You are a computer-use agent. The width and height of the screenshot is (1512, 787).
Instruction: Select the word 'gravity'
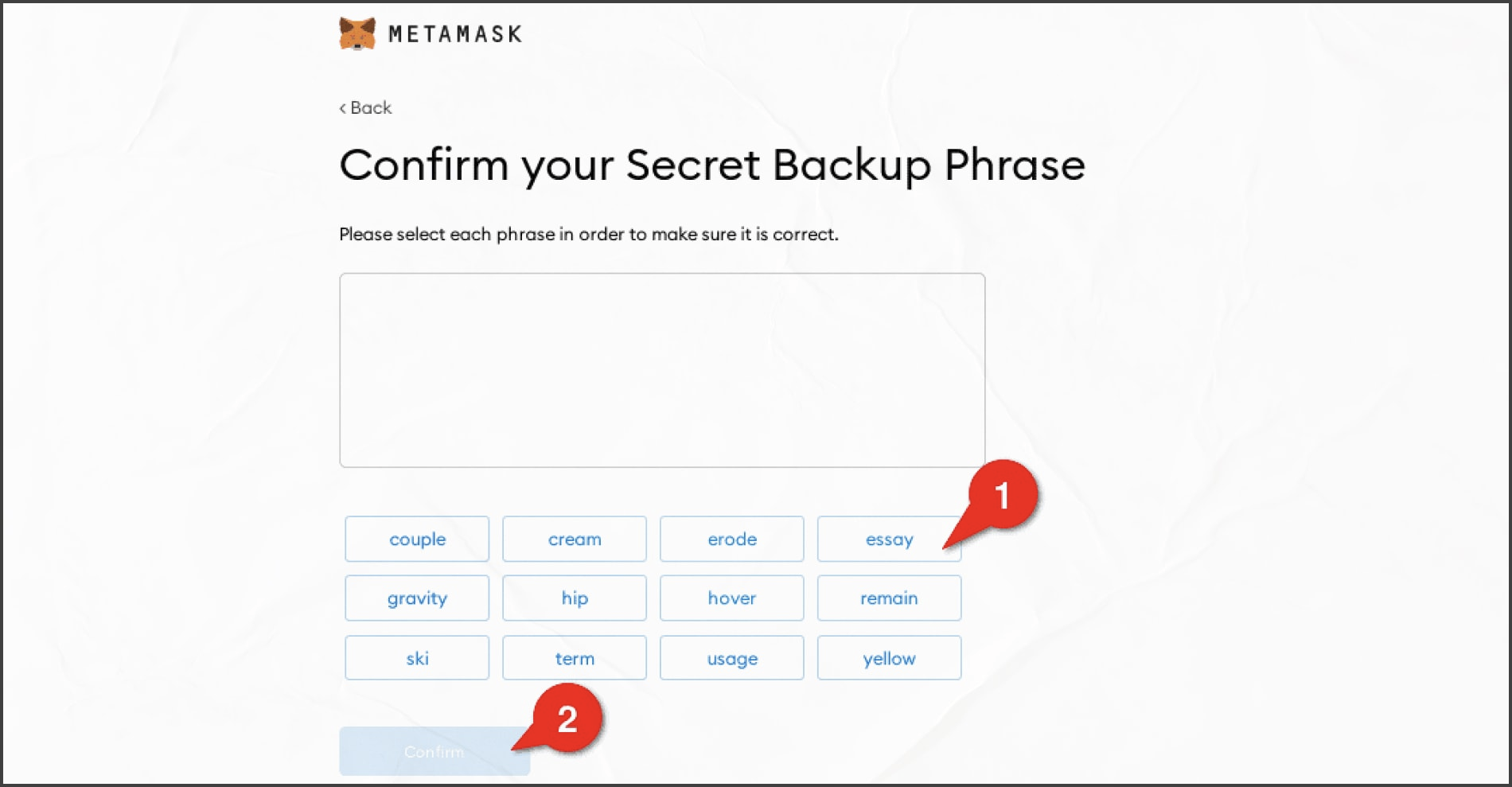[x=417, y=598]
